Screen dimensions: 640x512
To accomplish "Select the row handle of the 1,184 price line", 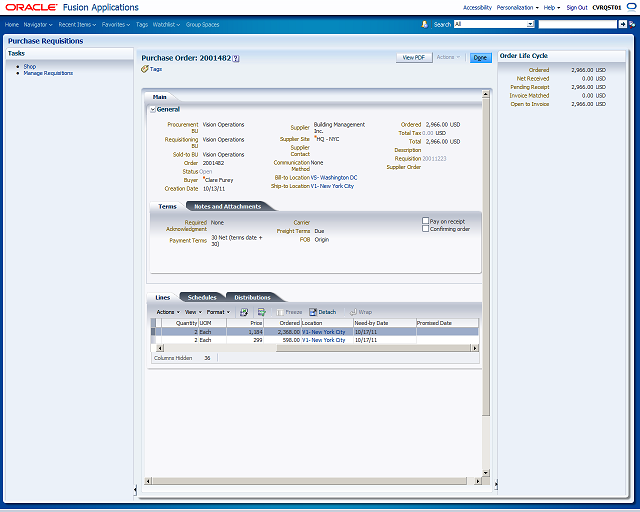I will 153,332.
